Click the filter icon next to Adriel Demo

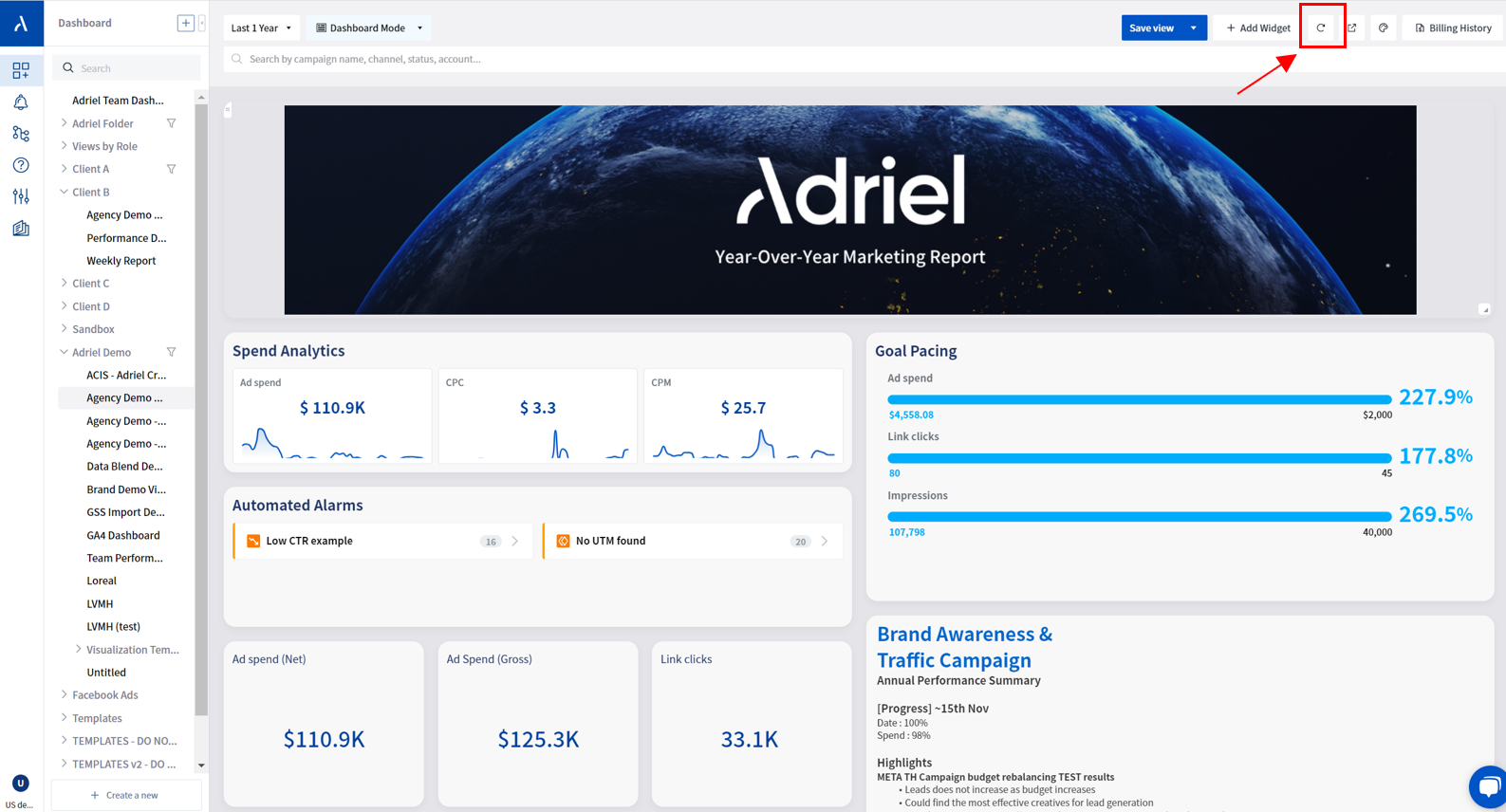coord(172,352)
